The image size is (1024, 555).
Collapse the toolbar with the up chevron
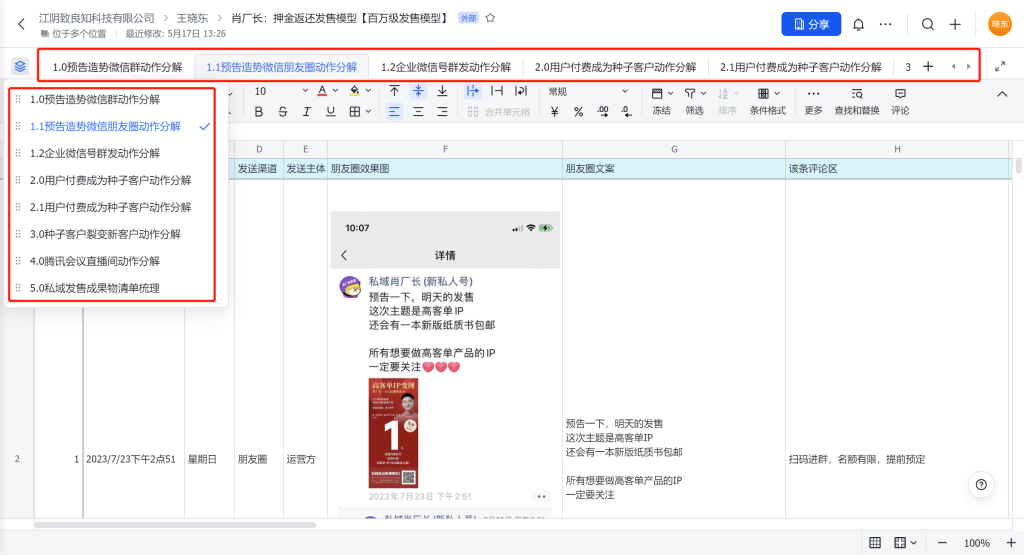tap(1002, 95)
